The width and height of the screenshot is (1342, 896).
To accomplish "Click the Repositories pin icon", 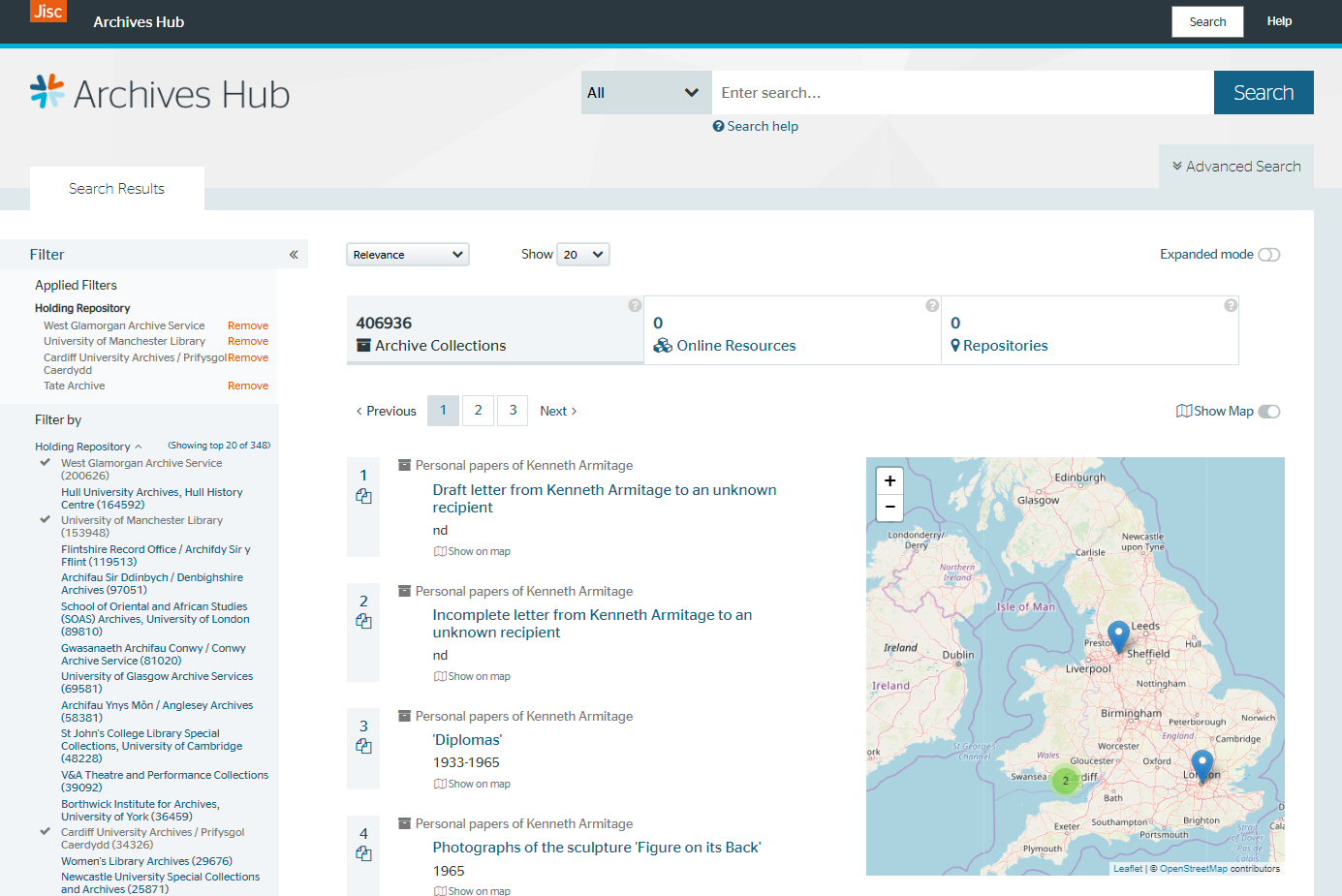I will click(955, 346).
